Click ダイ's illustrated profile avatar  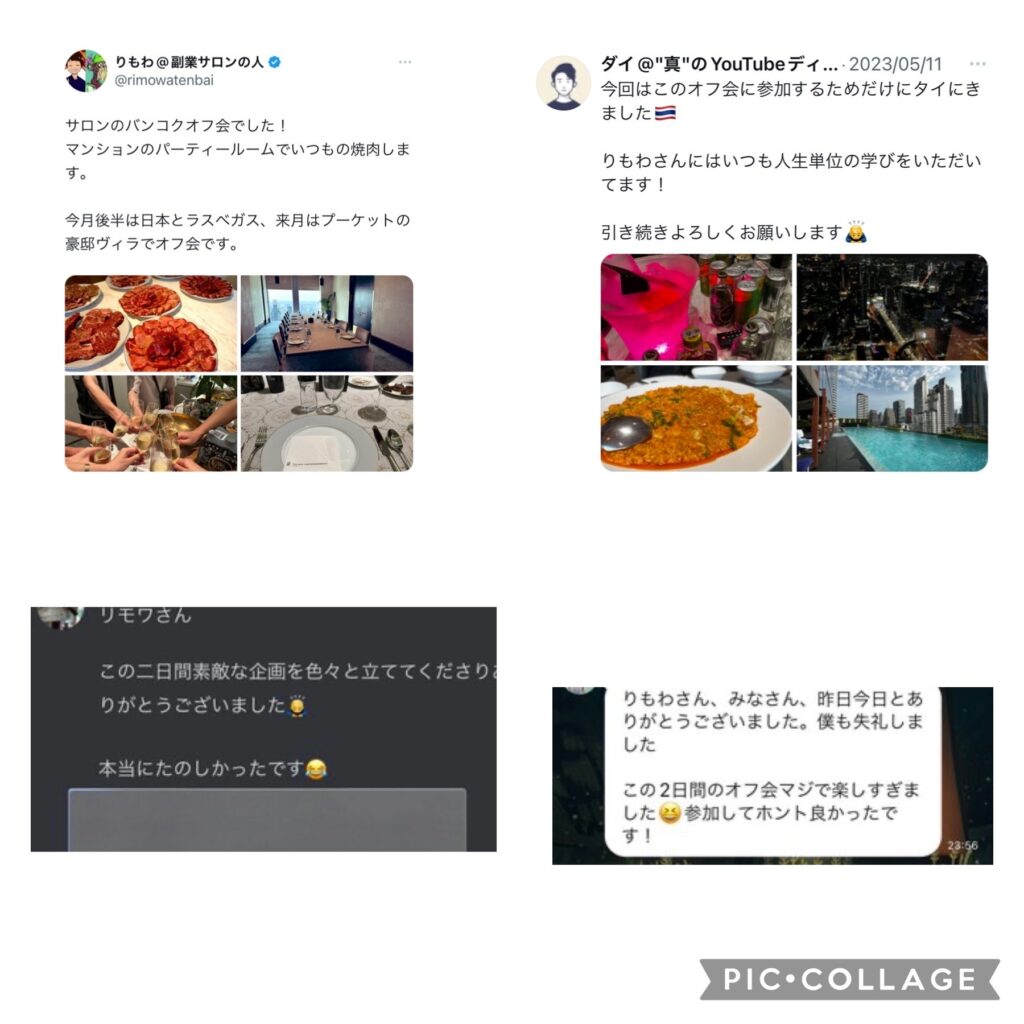coord(563,83)
